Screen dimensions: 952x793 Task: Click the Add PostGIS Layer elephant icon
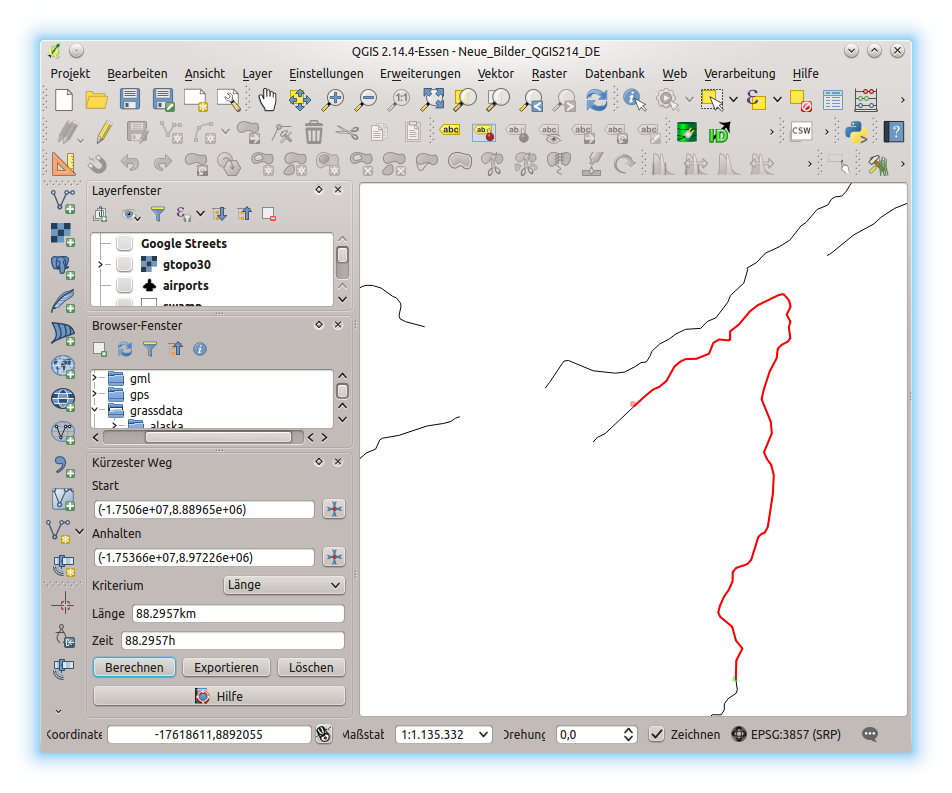click(x=63, y=267)
